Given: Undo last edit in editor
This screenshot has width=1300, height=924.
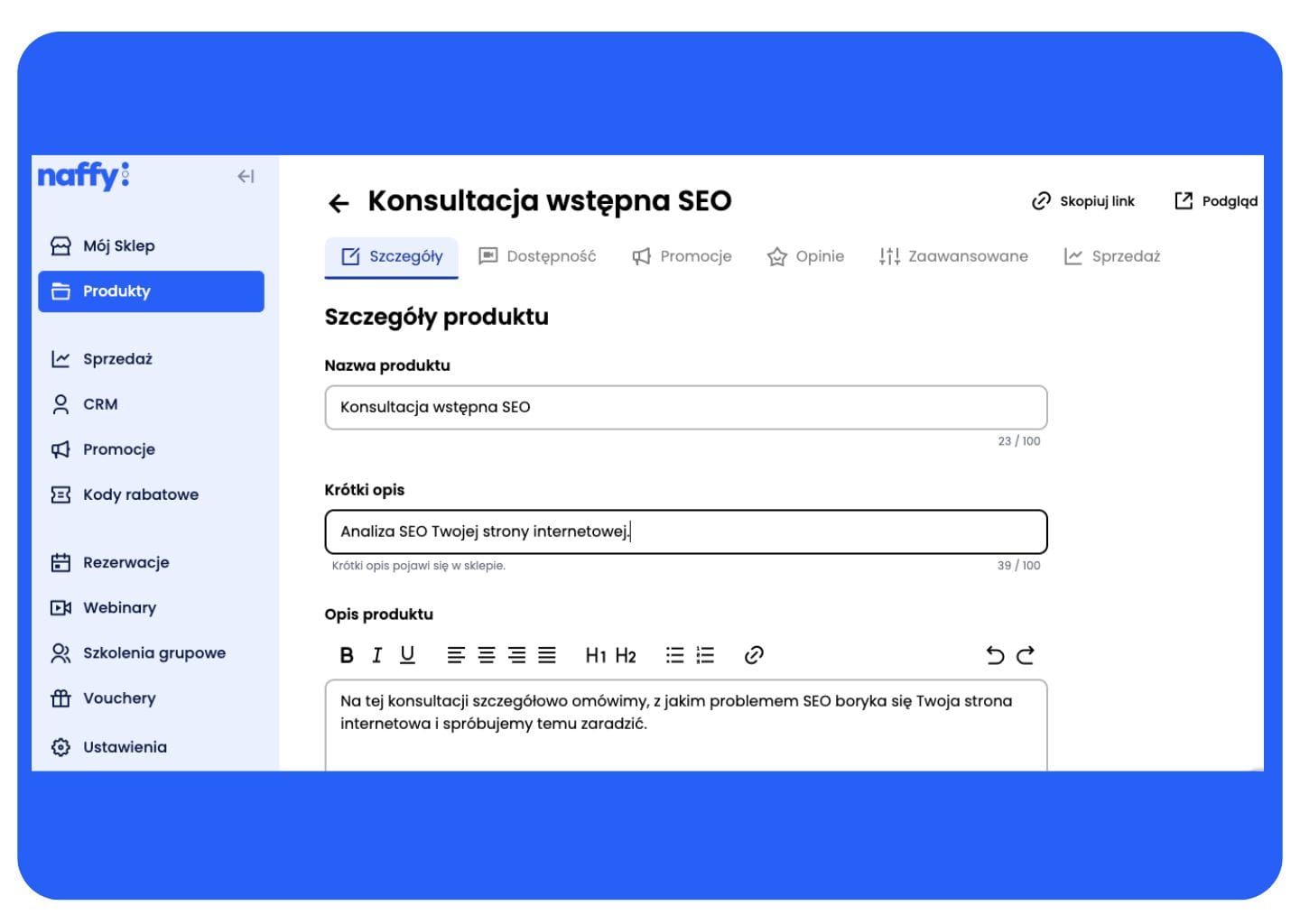Looking at the screenshot, I should (x=995, y=655).
